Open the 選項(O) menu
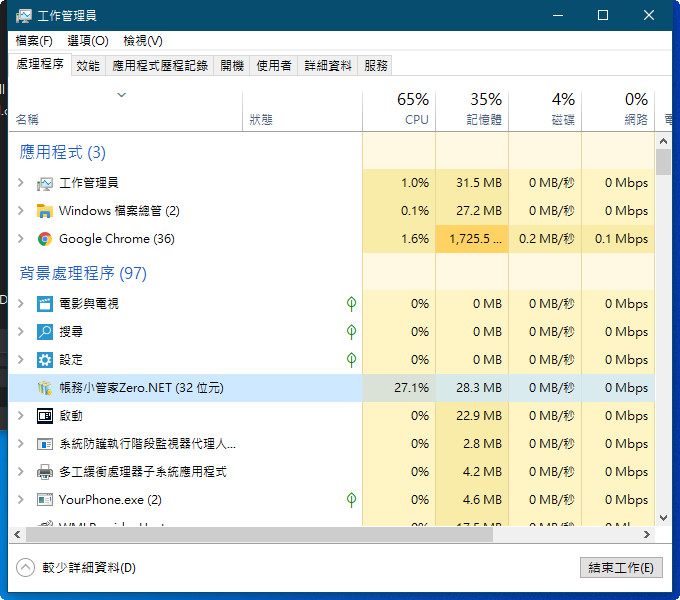 coord(88,41)
